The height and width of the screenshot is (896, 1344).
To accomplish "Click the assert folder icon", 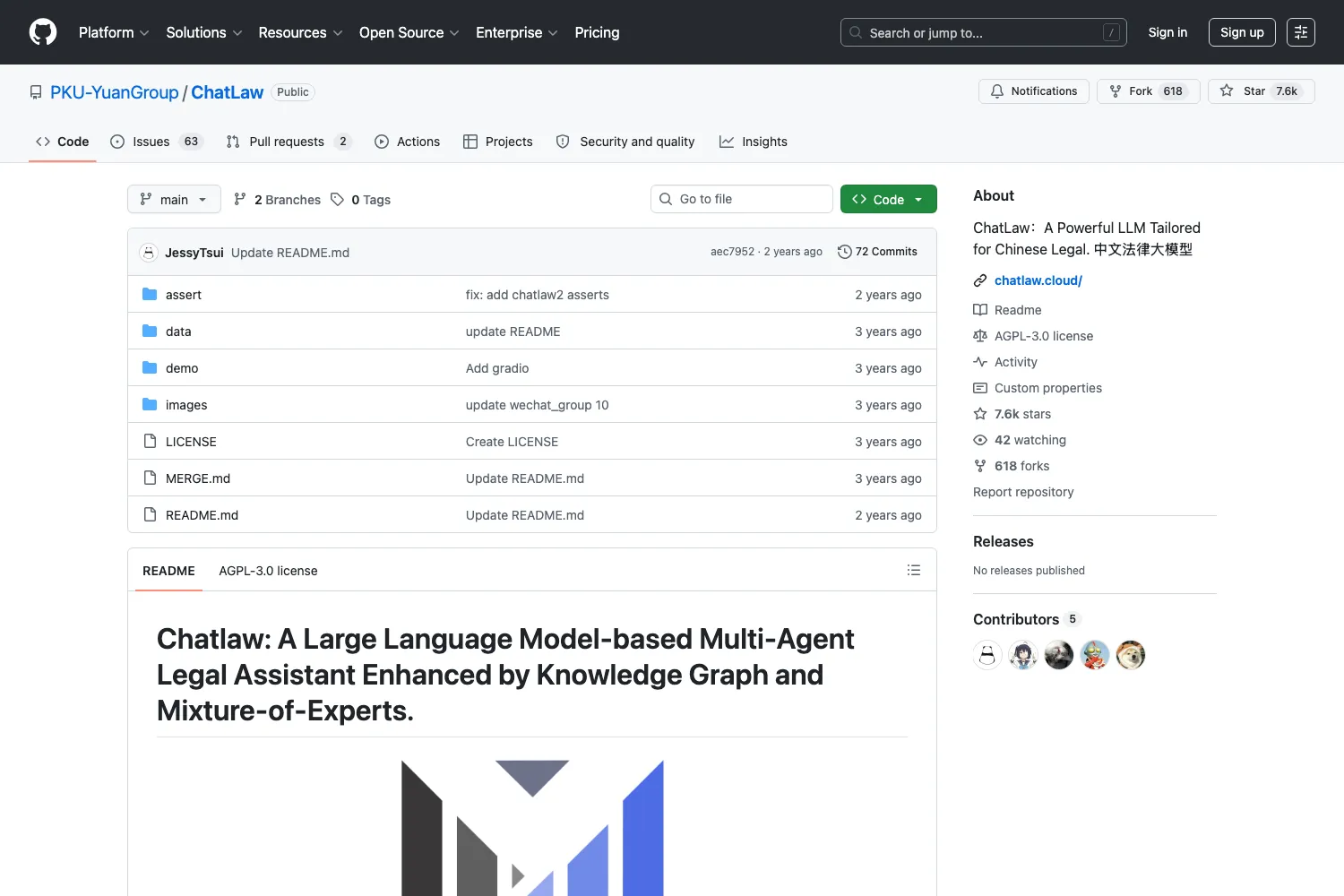I will (x=150, y=295).
